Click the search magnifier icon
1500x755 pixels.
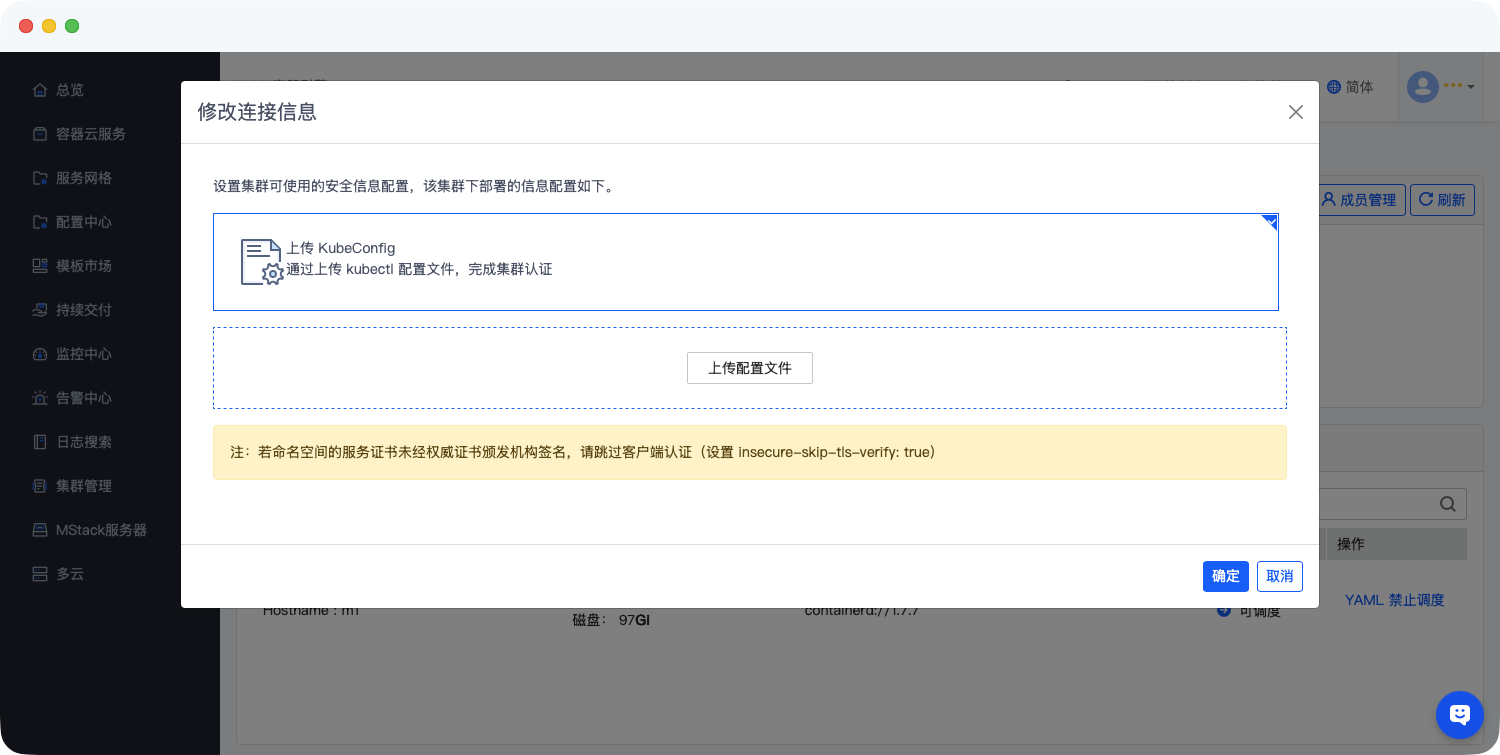(1447, 504)
